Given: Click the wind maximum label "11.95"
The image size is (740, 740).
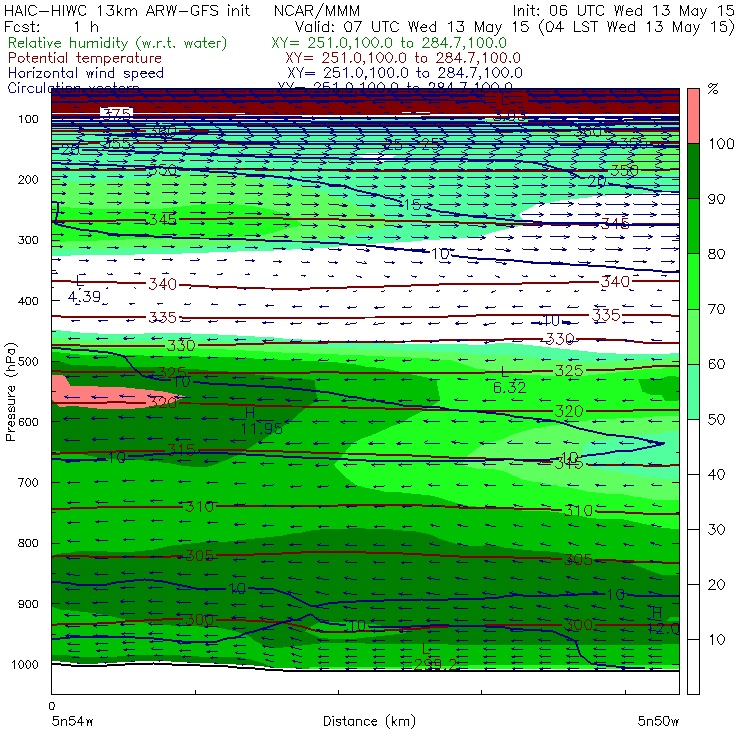Looking at the screenshot, I should pyautogui.click(x=261, y=428).
